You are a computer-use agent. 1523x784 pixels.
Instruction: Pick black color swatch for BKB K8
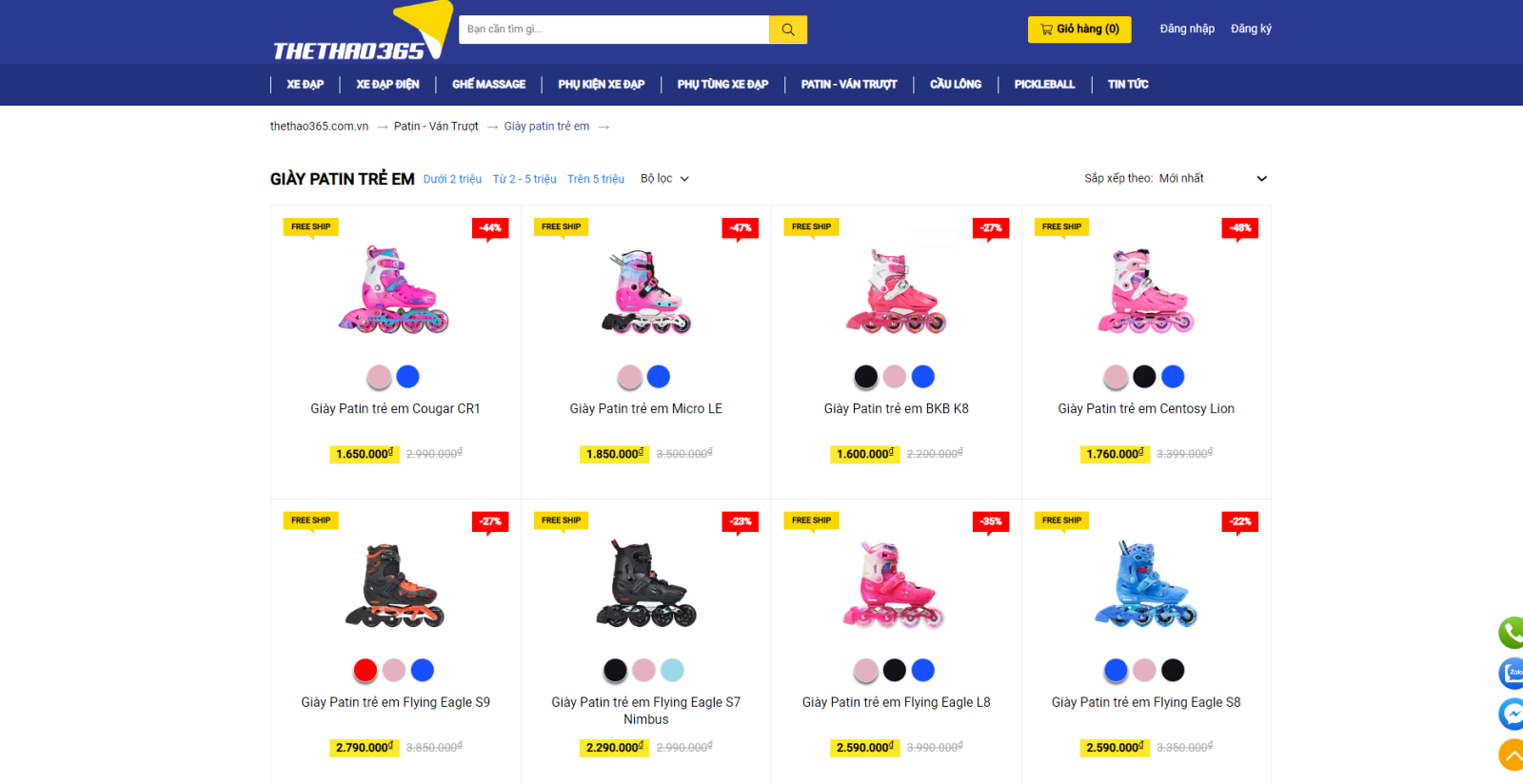click(x=866, y=377)
